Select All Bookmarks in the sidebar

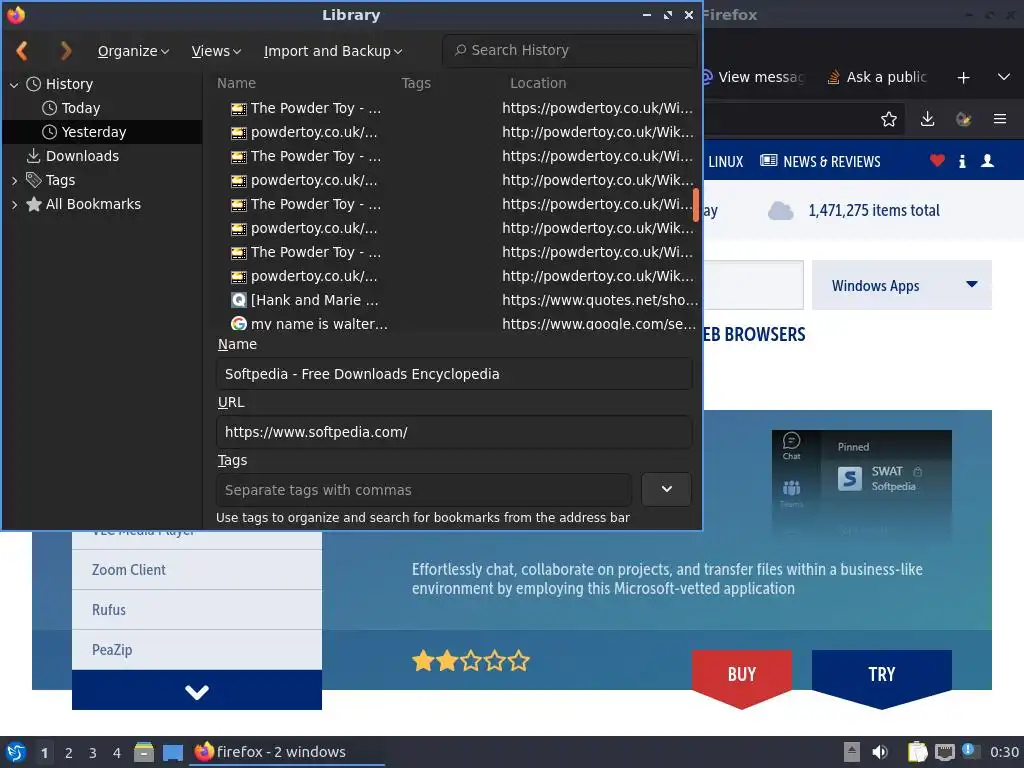tap(93, 204)
